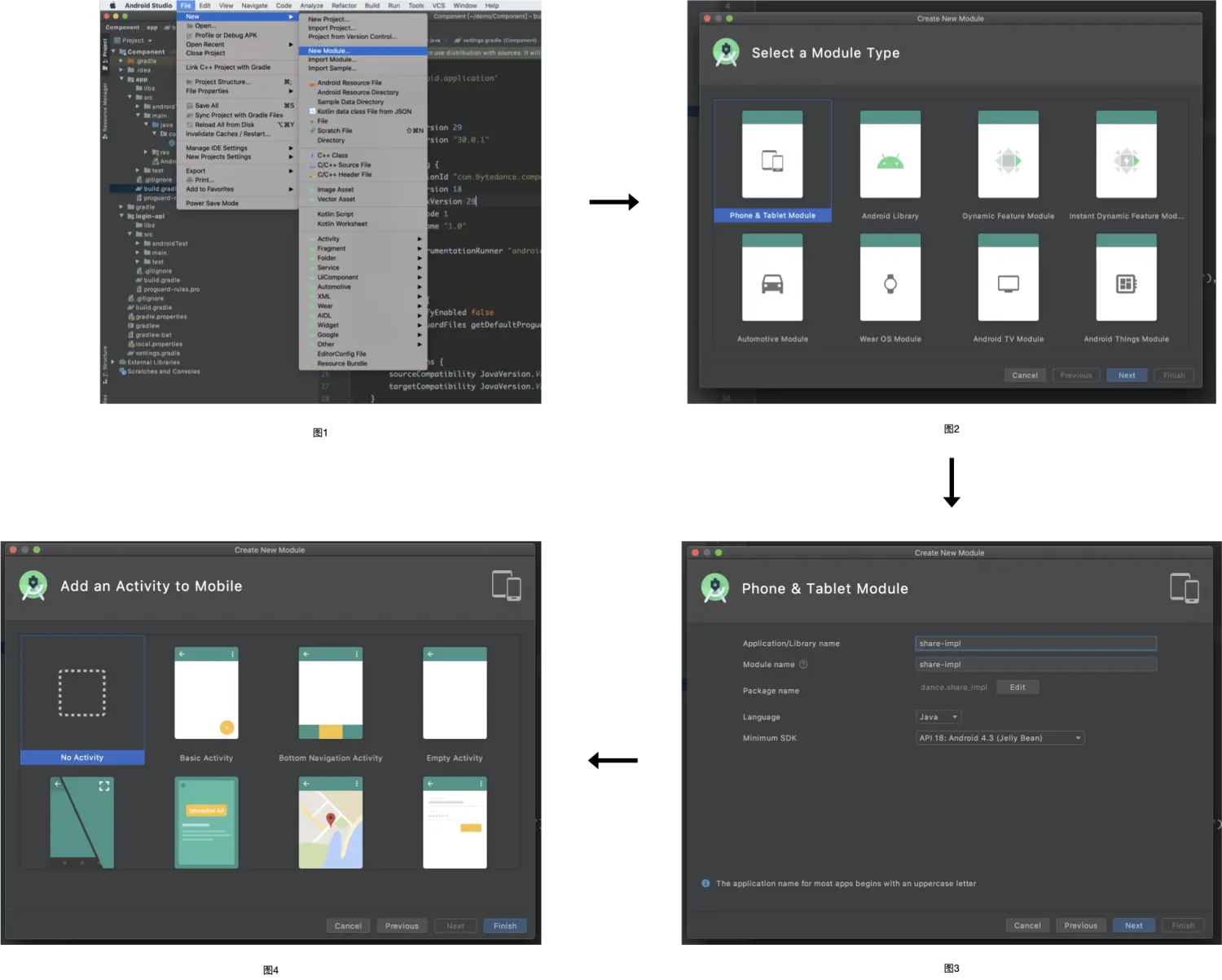The height and width of the screenshot is (980, 1222).
Task: Select gradle.properties in the project tree
Action: coord(156,317)
